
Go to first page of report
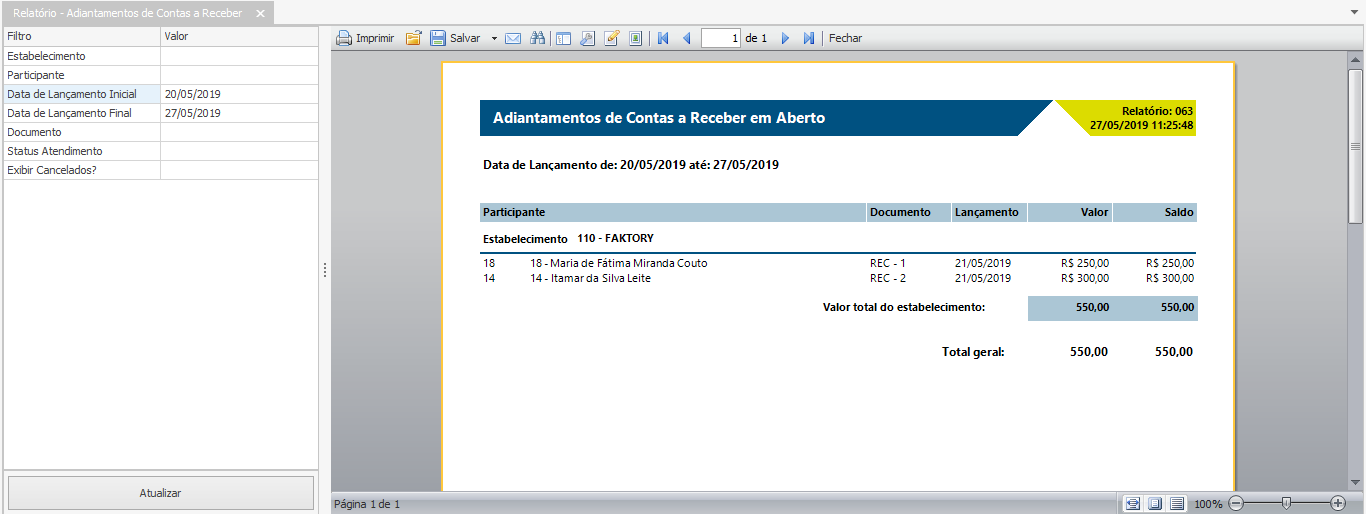point(662,38)
